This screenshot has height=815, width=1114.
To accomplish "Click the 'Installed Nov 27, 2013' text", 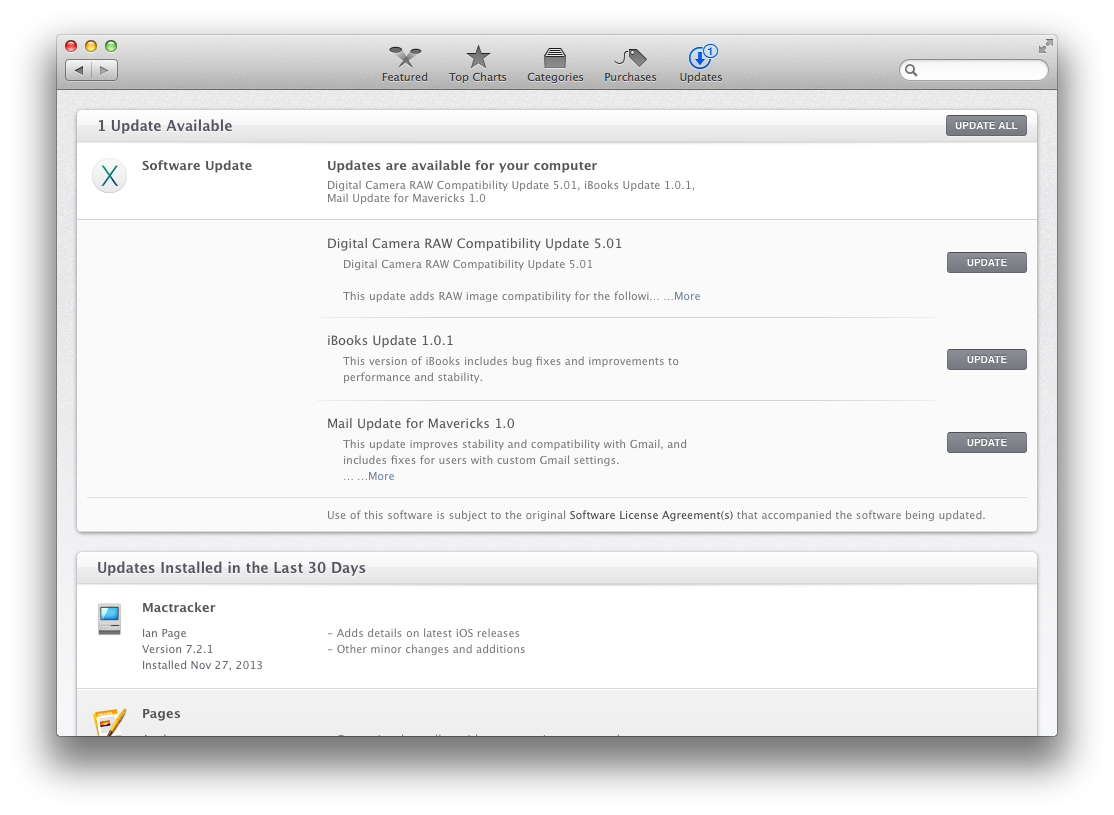I will point(202,665).
